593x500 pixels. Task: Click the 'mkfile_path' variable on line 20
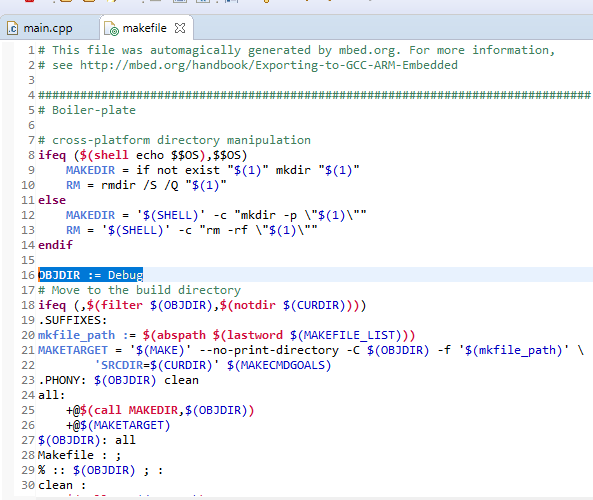[x=76, y=335]
